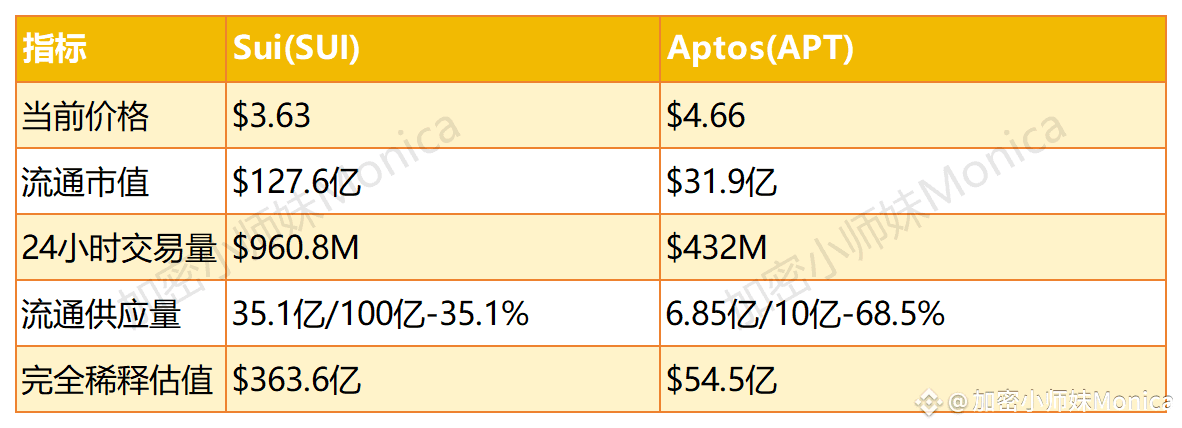The image size is (1182, 428).
Task: Select the 指标 header cell
Action: 121,49
